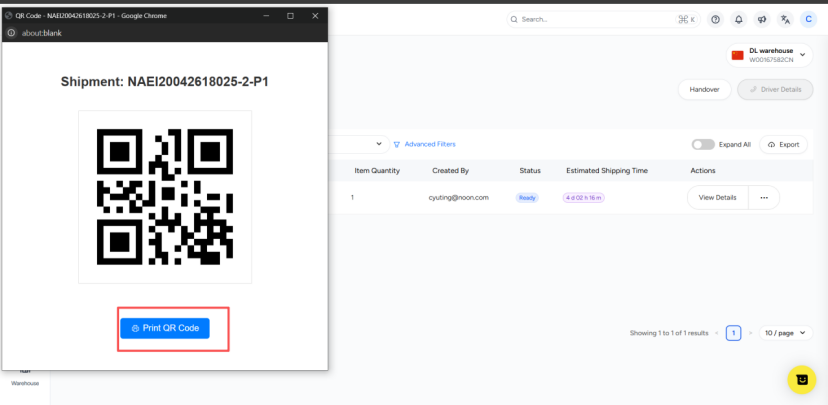Go to next page arrow
The height and width of the screenshot is (405, 828).
[750, 333]
